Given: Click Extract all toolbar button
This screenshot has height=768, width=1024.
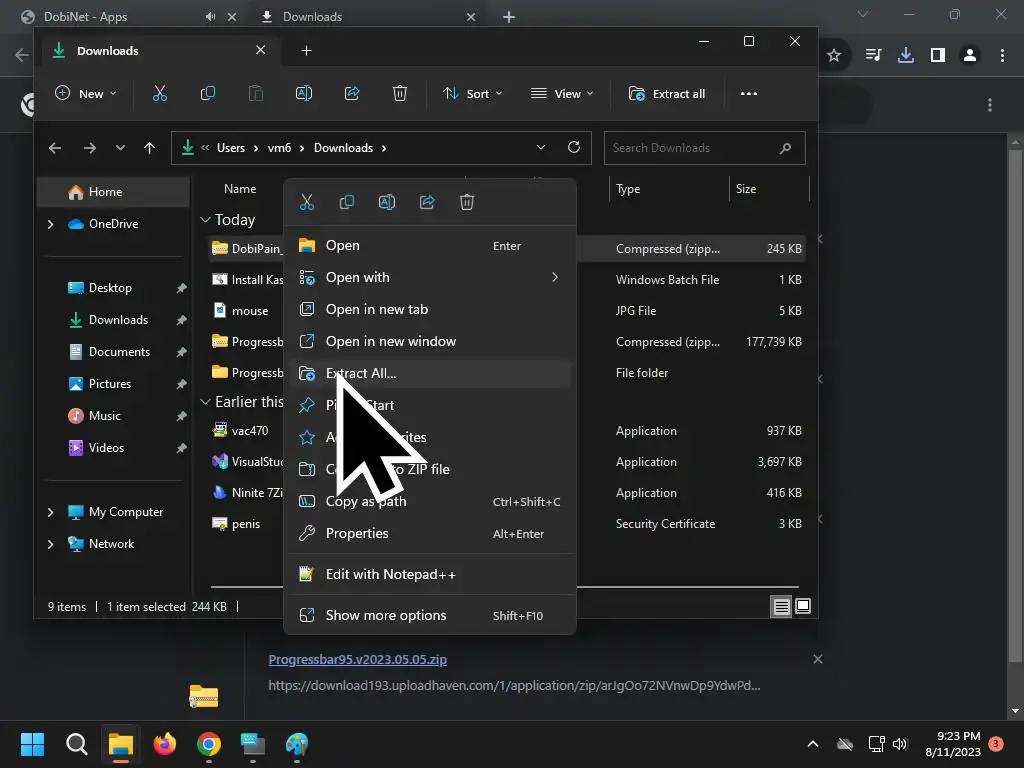Looking at the screenshot, I should pyautogui.click(x=667, y=93).
